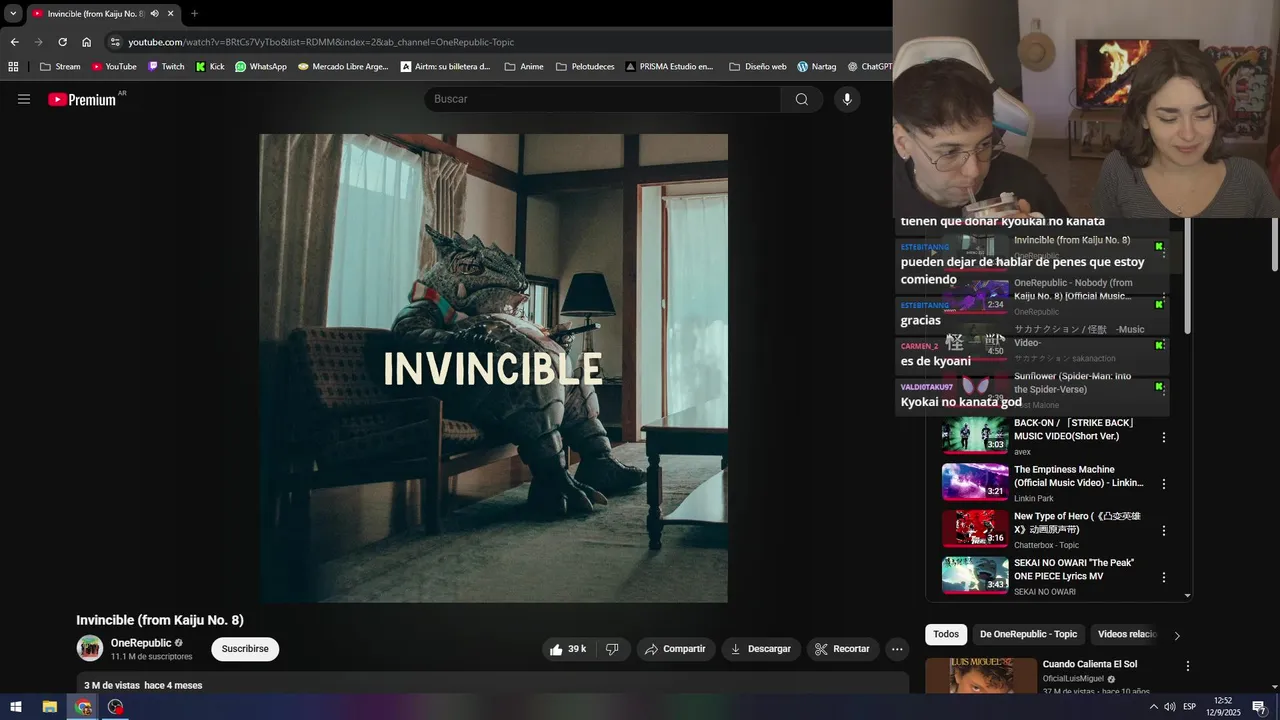This screenshot has height=720, width=1280.
Task: Open the taskbar clock and calendar
Action: tap(1223, 707)
